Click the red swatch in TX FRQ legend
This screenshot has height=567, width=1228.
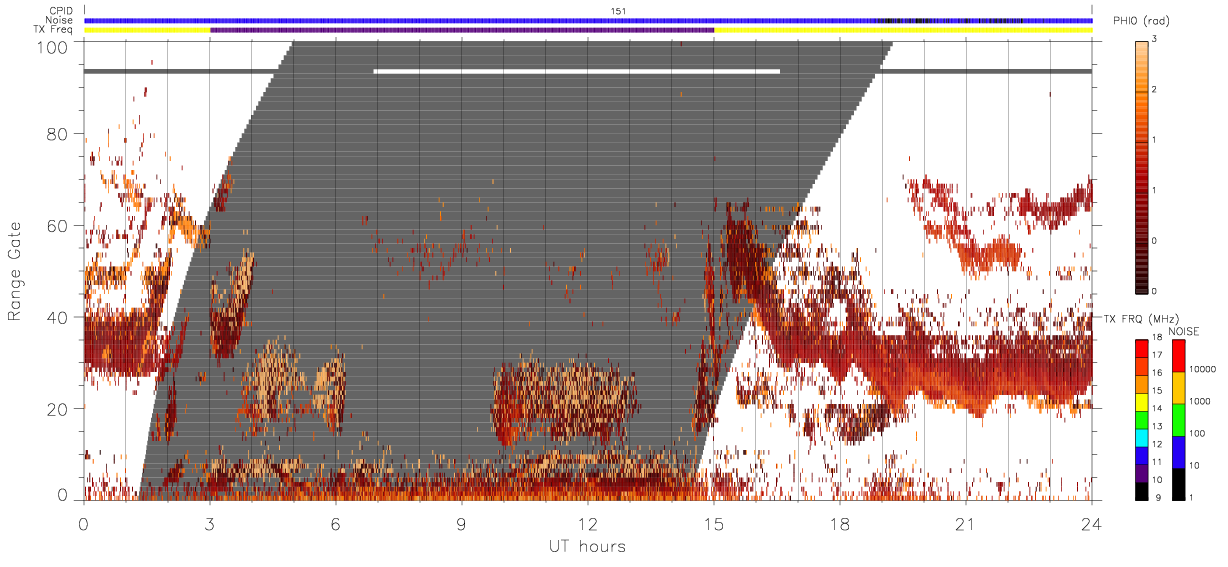1141,349
